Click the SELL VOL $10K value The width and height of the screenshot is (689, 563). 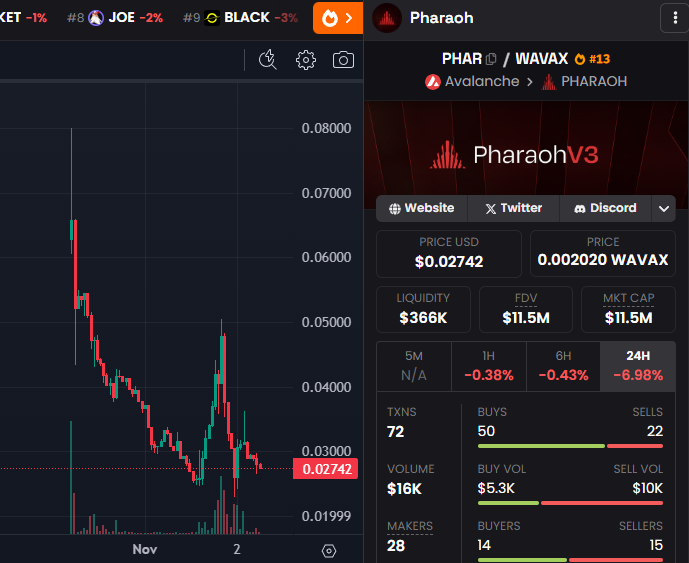(x=647, y=489)
